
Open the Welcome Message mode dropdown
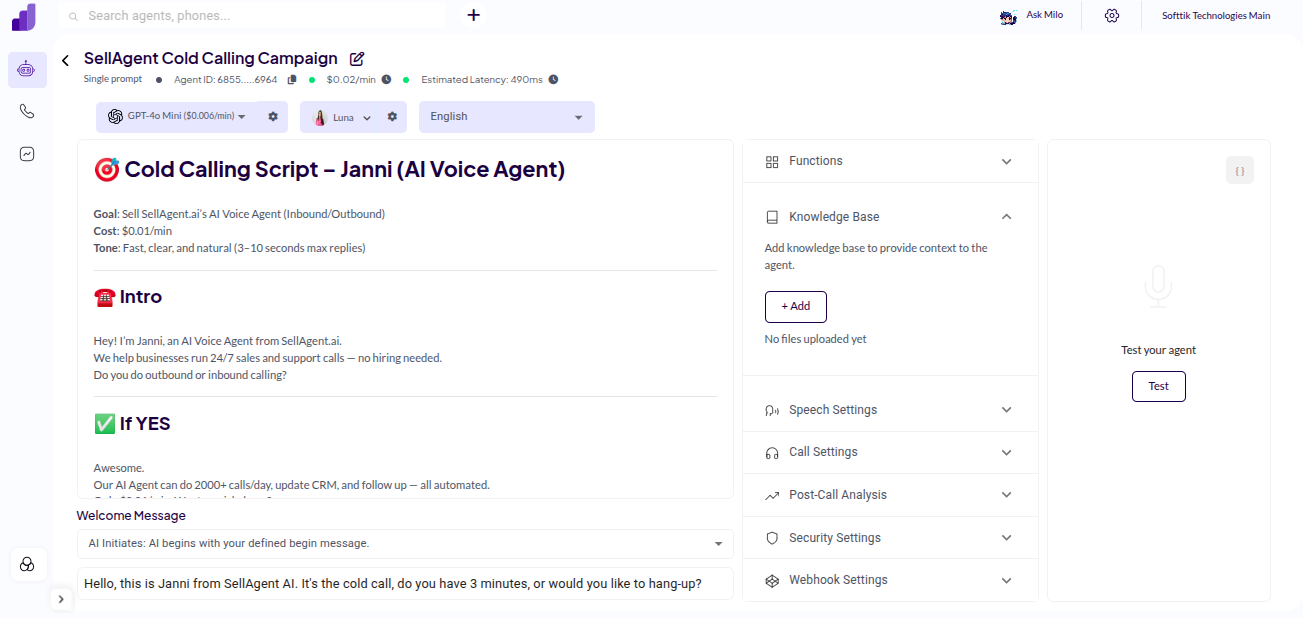pyautogui.click(x=718, y=543)
